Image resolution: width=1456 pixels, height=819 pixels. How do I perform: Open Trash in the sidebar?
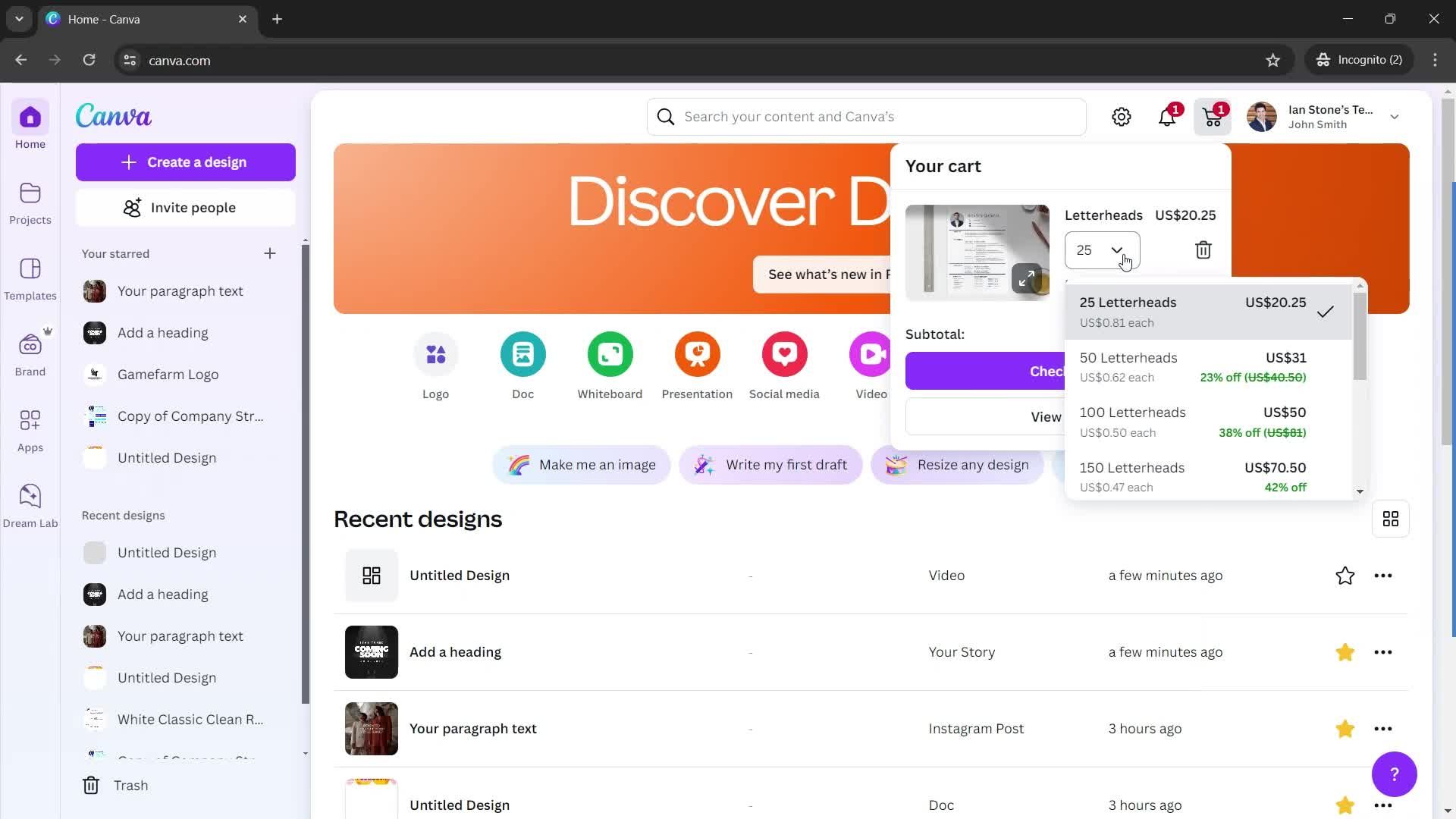(115, 786)
